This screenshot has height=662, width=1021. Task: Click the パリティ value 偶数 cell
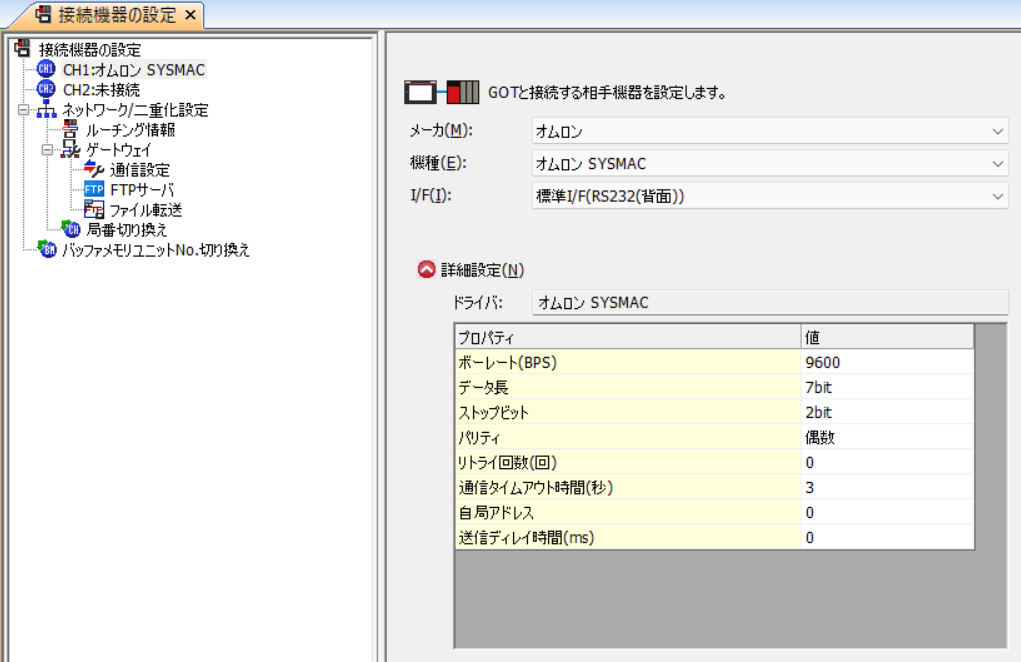tap(886, 437)
